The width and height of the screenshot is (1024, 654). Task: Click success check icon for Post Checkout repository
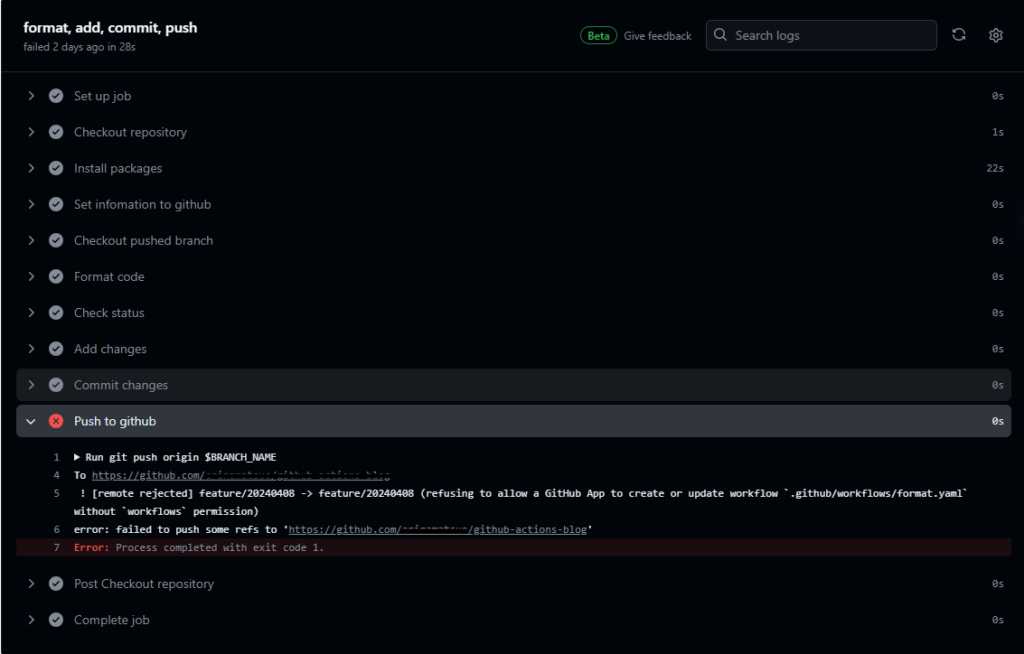56,584
